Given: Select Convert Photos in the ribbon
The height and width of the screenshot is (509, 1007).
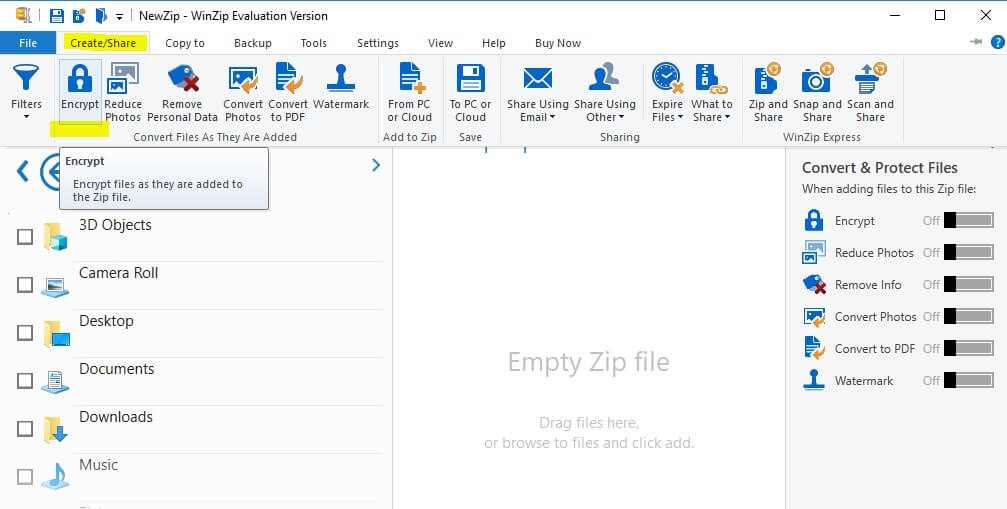Looking at the screenshot, I should (243, 78).
